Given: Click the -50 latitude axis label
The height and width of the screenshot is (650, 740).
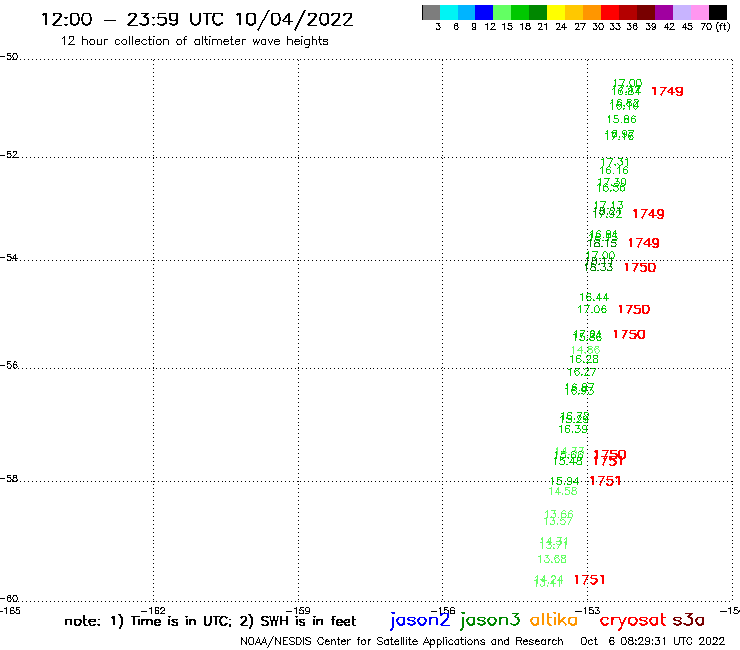Looking at the screenshot, I should pyautogui.click(x=9, y=57).
